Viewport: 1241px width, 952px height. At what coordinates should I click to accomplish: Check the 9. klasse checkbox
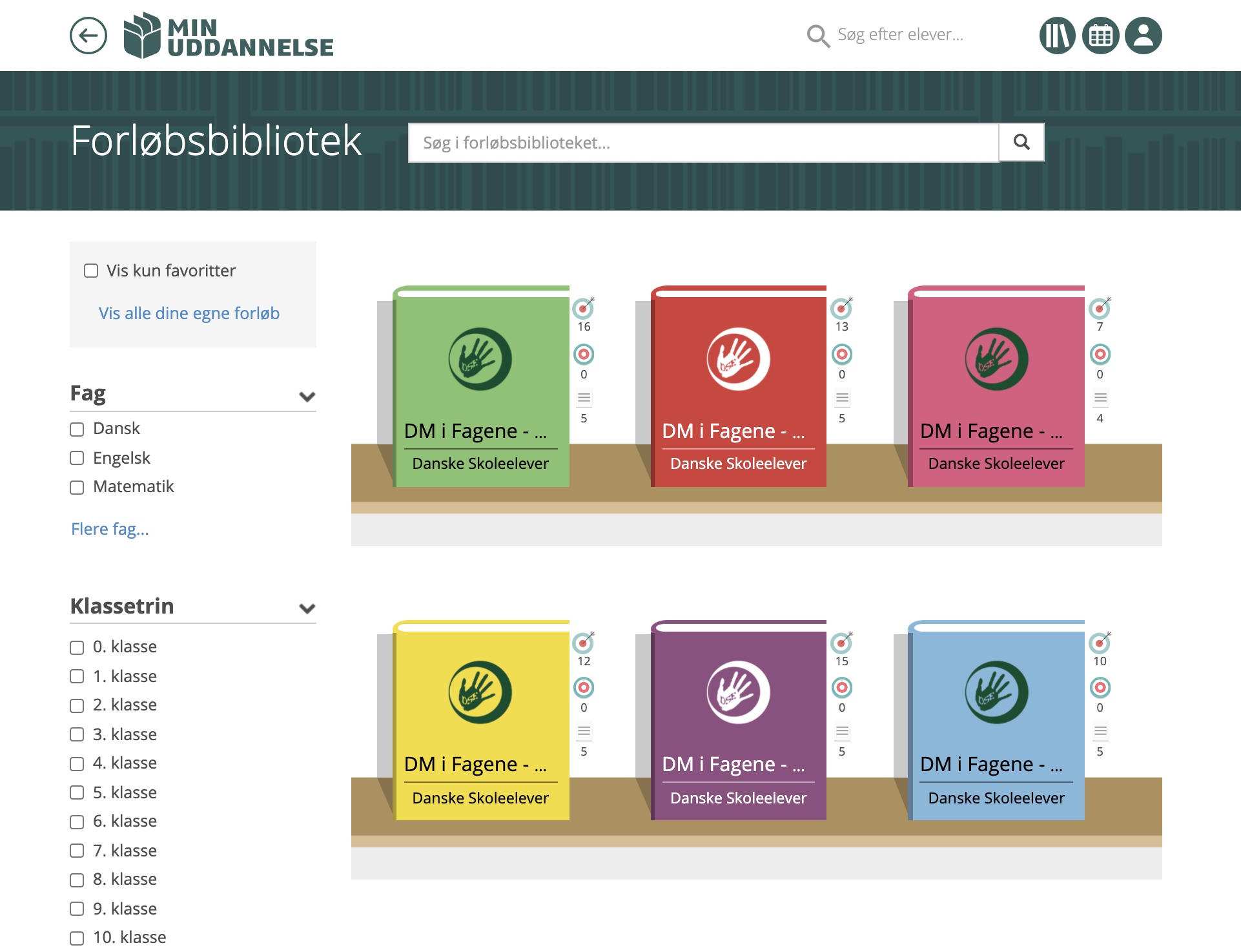coord(77,909)
